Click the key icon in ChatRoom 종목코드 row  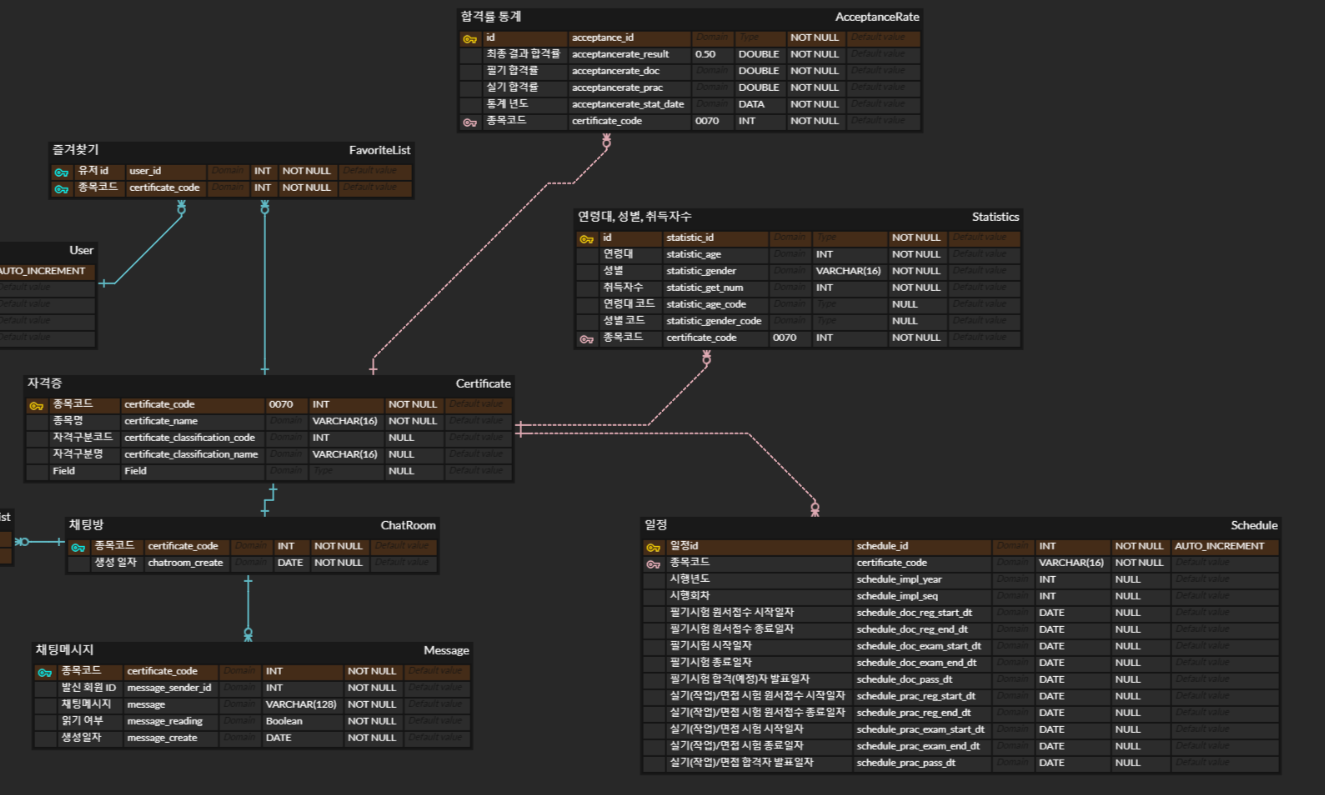[x=78, y=547]
